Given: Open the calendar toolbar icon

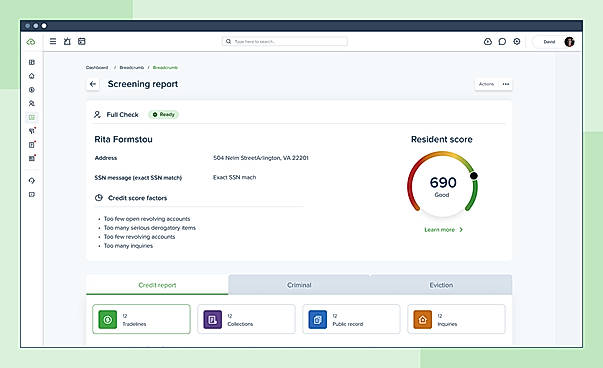Looking at the screenshot, I should 82,41.
